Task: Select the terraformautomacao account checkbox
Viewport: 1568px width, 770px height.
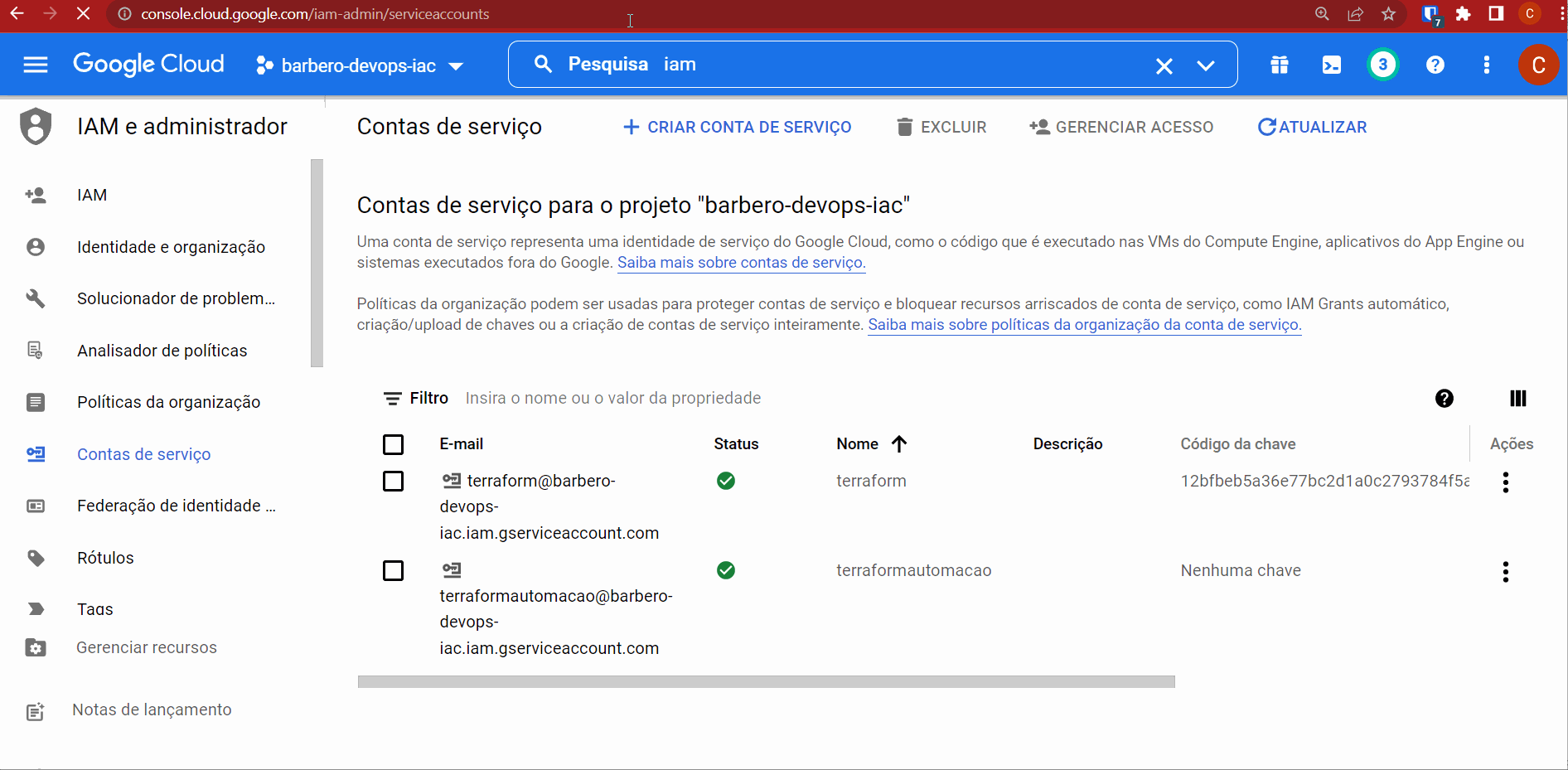Action: tap(393, 571)
